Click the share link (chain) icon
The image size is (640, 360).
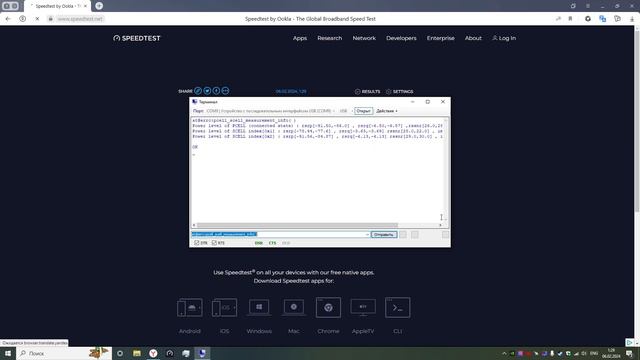coord(198,91)
